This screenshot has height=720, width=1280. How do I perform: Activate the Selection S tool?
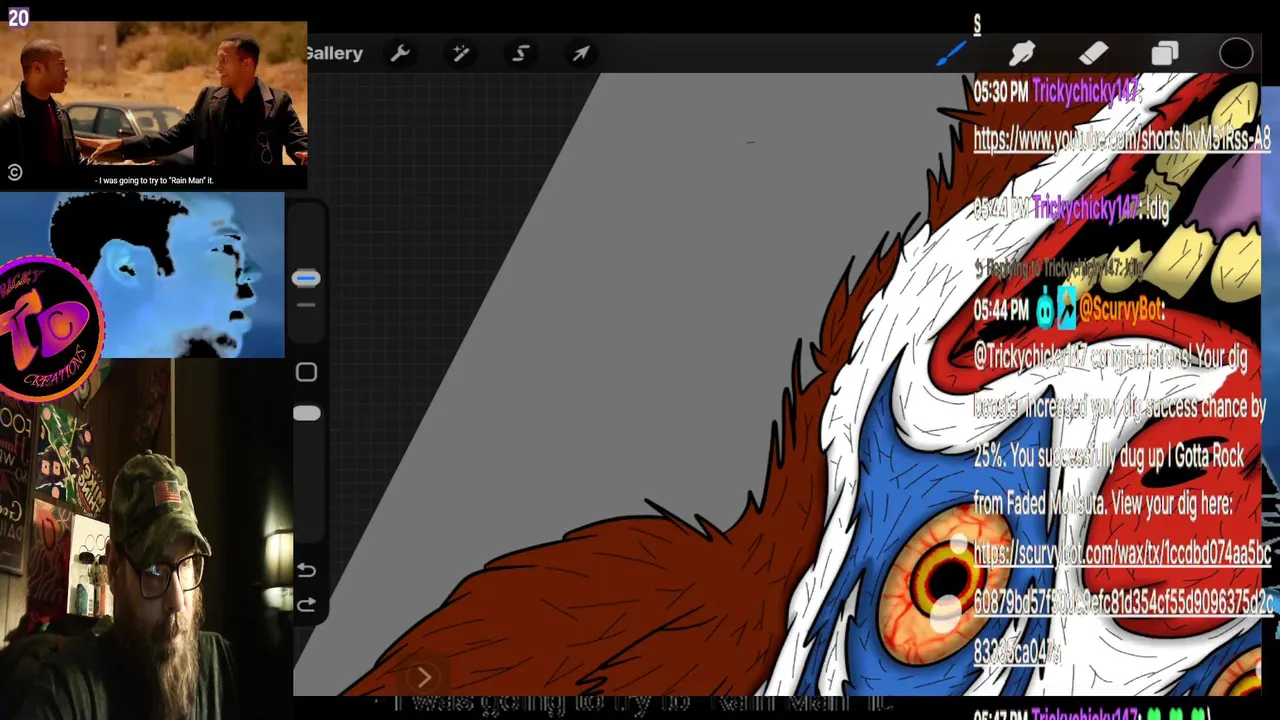521,53
